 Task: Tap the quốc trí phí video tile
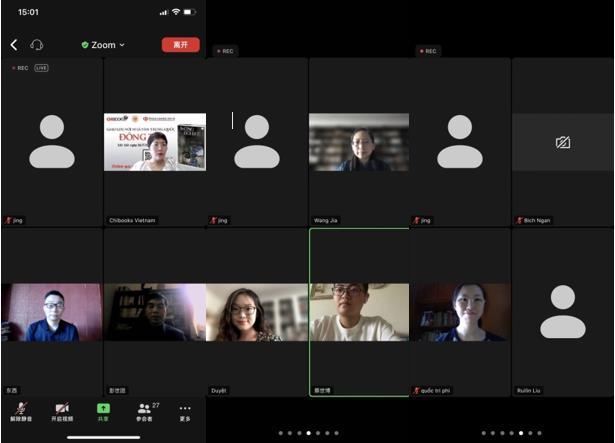click(x=460, y=313)
